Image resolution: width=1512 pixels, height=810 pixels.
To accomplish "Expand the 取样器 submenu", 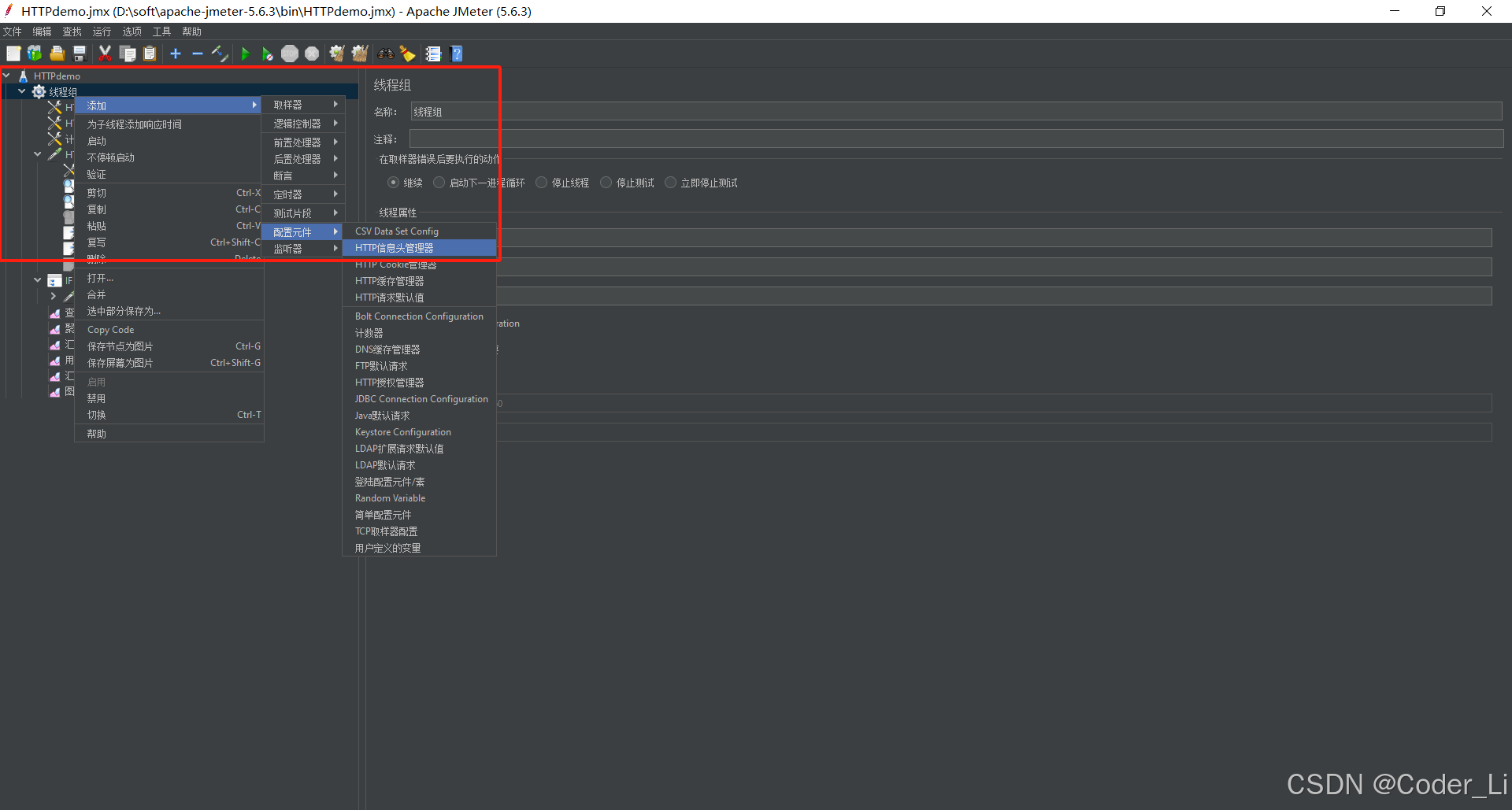I will pyautogui.click(x=302, y=105).
